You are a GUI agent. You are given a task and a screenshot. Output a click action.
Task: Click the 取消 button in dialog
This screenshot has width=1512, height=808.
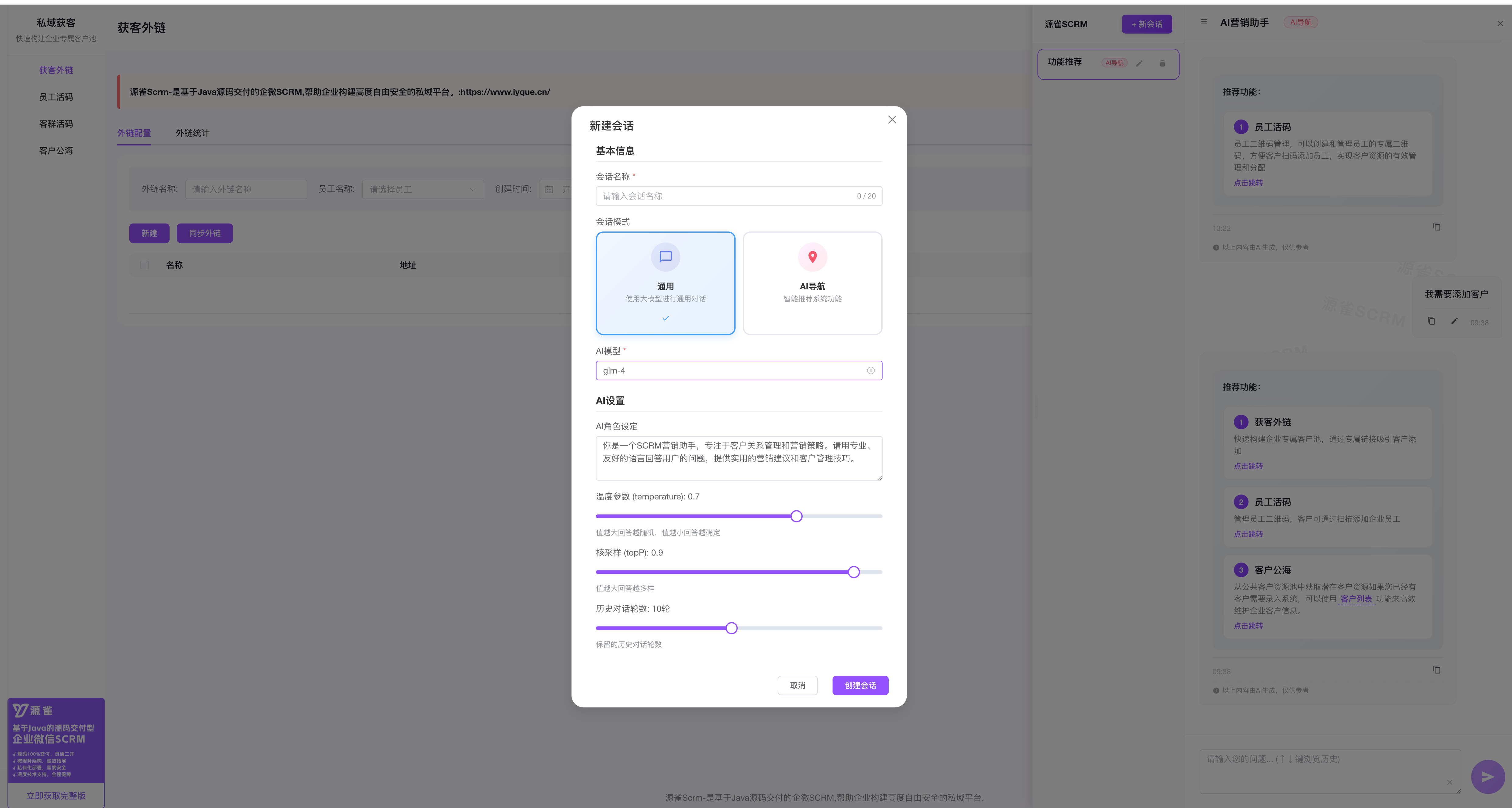[797, 685]
